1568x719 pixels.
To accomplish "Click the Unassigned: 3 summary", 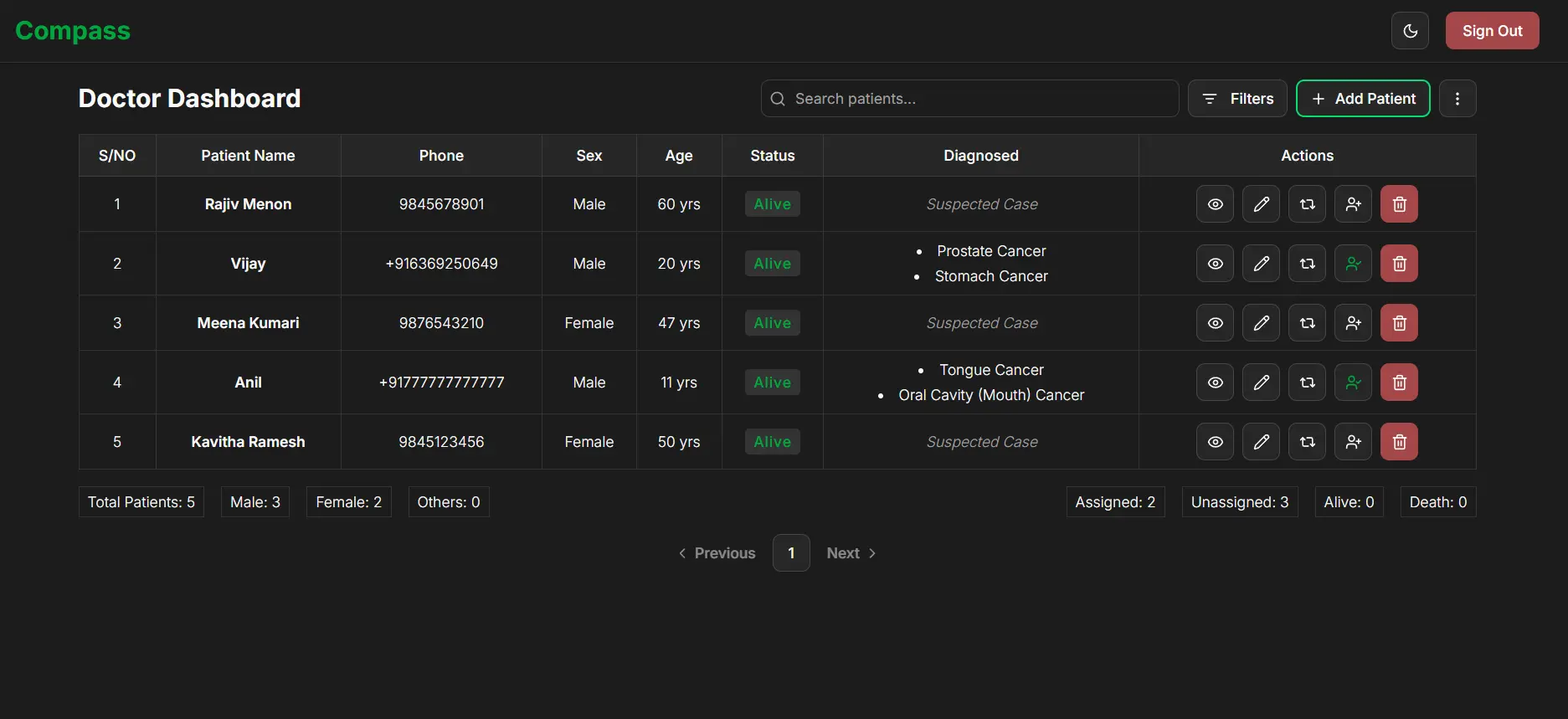I will 1240,502.
